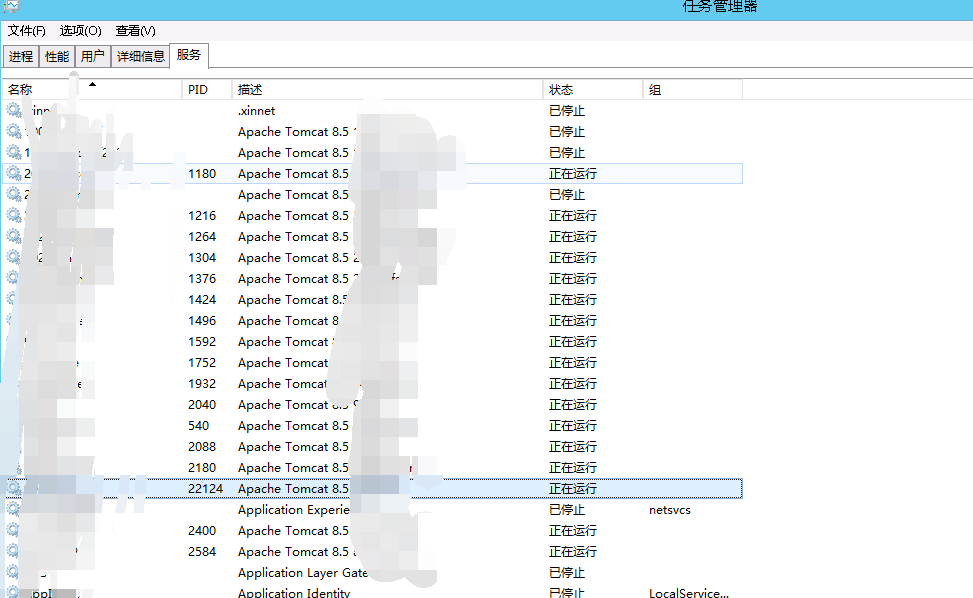Click Application Identity description text
Screen dimensions: 973x598
point(294,593)
